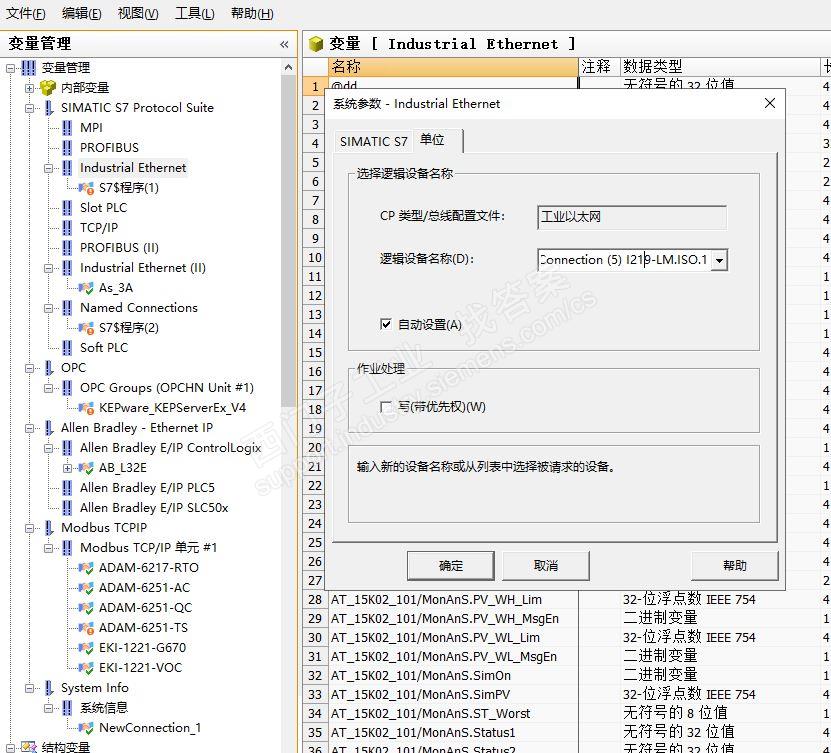Viewport: 831px width, 753px height.
Task: Collapse the OPC tree node
Action: point(30,368)
